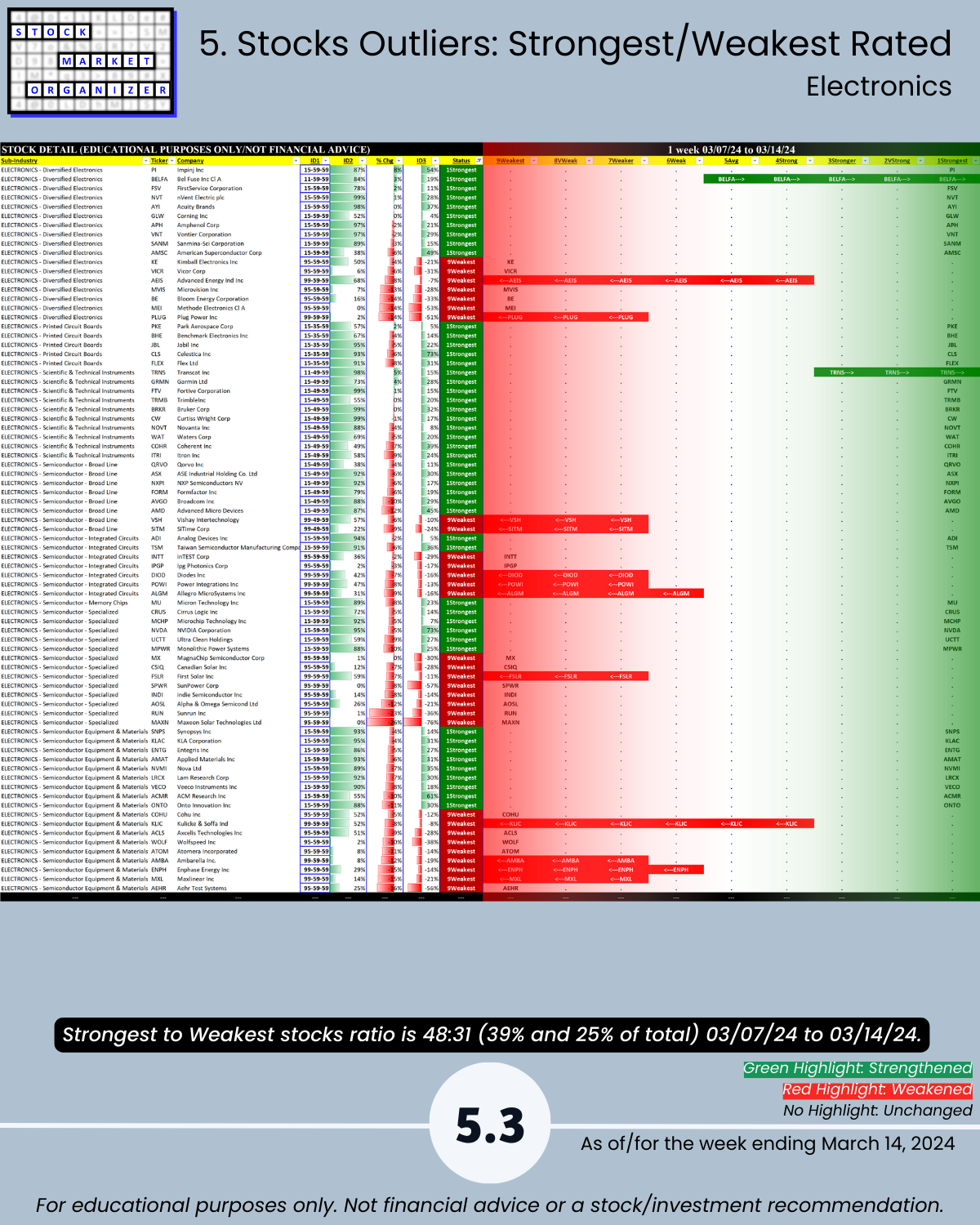This screenshot has width=980, height=1225.
Task: Select the nVent Electric plc cell
Action: pos(237,198)
